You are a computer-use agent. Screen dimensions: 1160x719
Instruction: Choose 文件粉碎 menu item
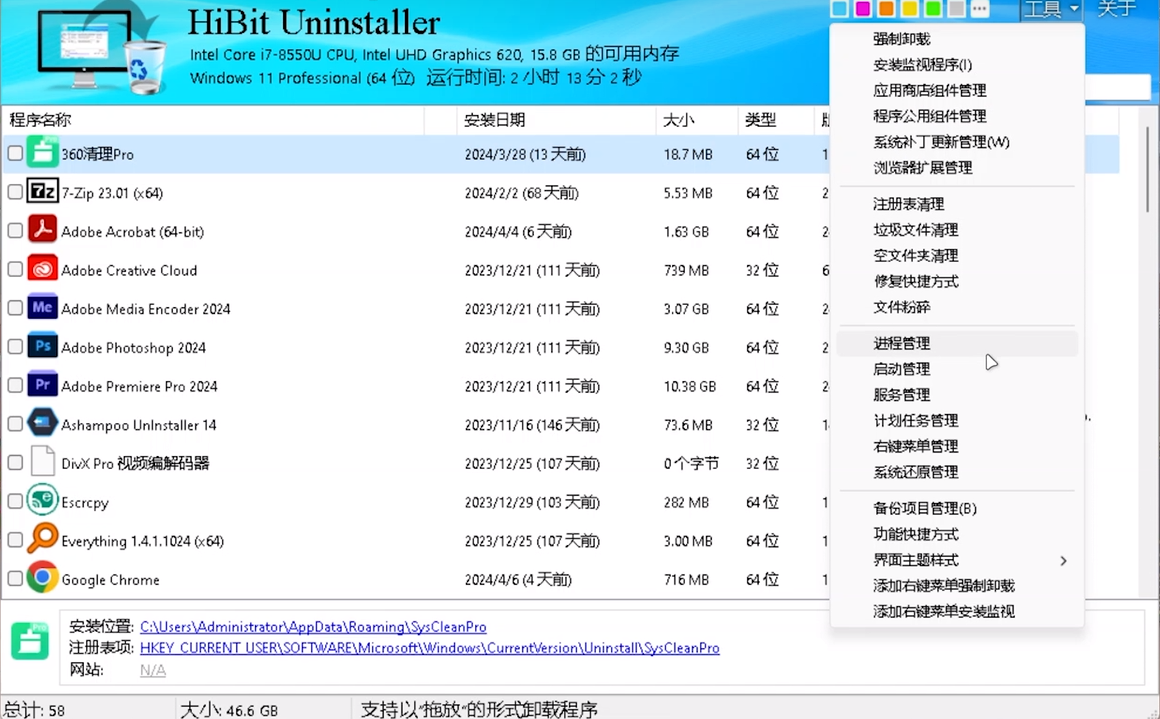957,307
